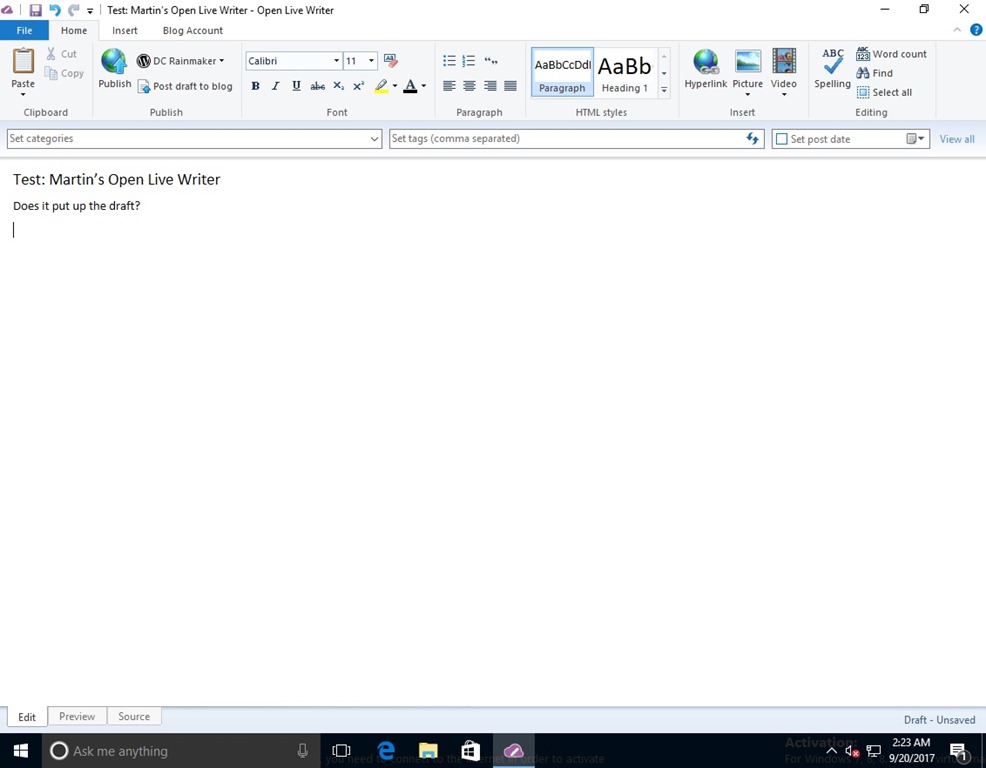The image size is (986, 768).
Task: Switch to the Source view tab
Action: tap(134, 716)
